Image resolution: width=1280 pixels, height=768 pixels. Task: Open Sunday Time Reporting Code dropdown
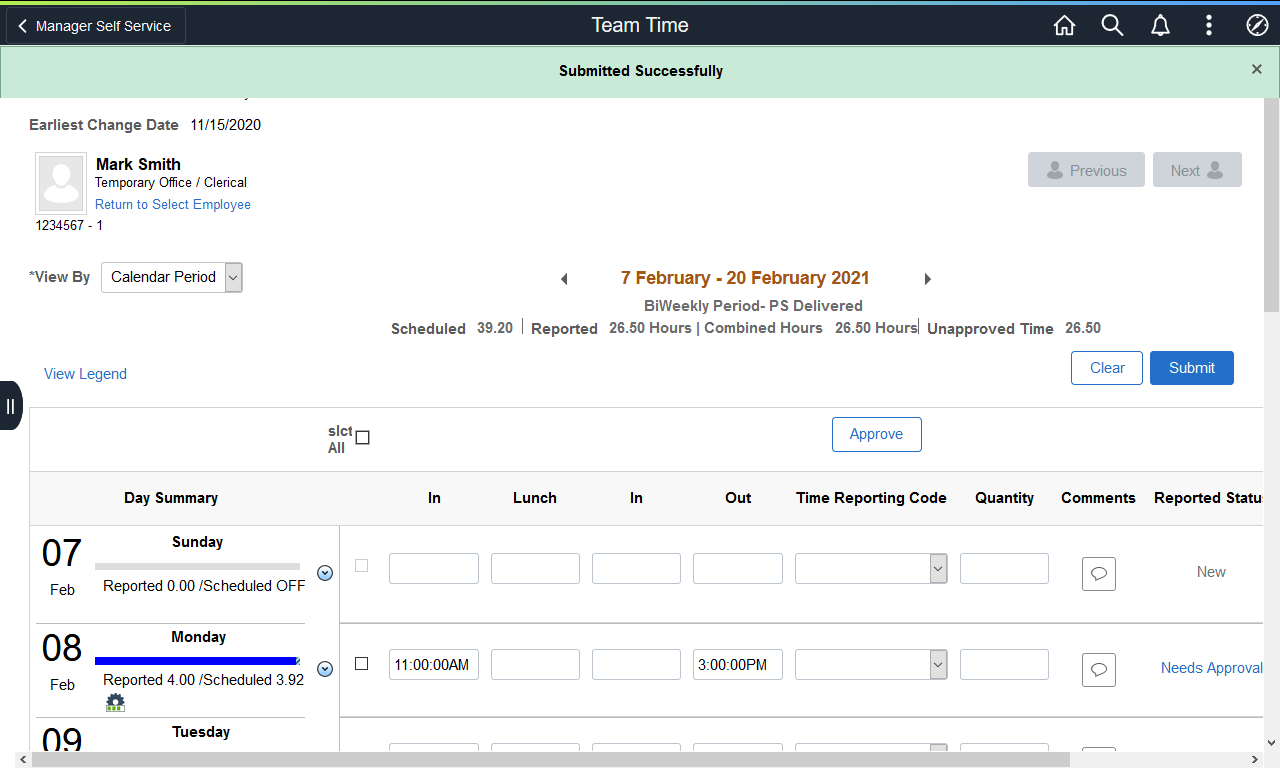tap(871, 569)
